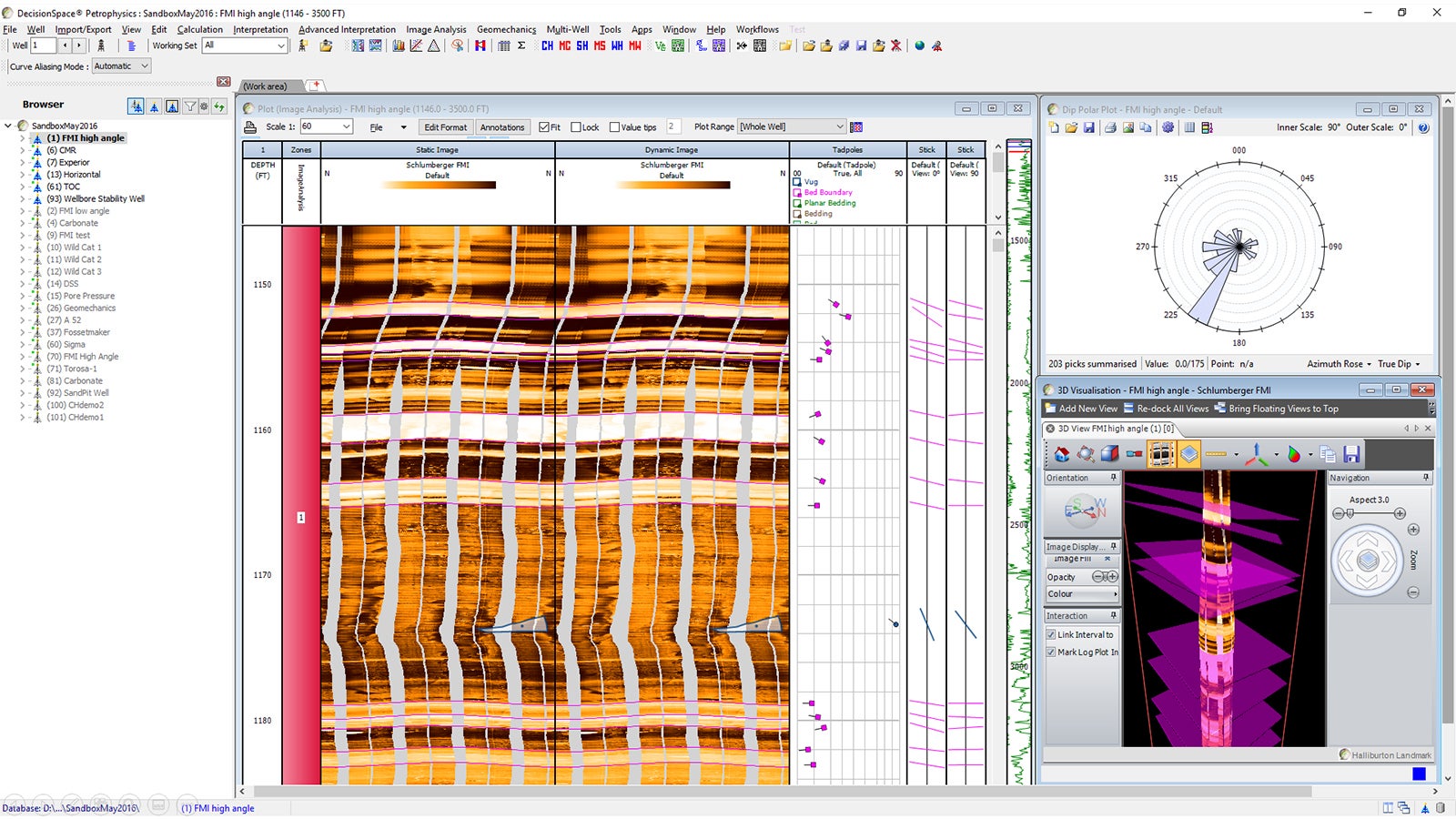Toggle the dip planes layer icon in 3D toolbar
This screenshot has width=1456, height=819.
coord(1188,453)
